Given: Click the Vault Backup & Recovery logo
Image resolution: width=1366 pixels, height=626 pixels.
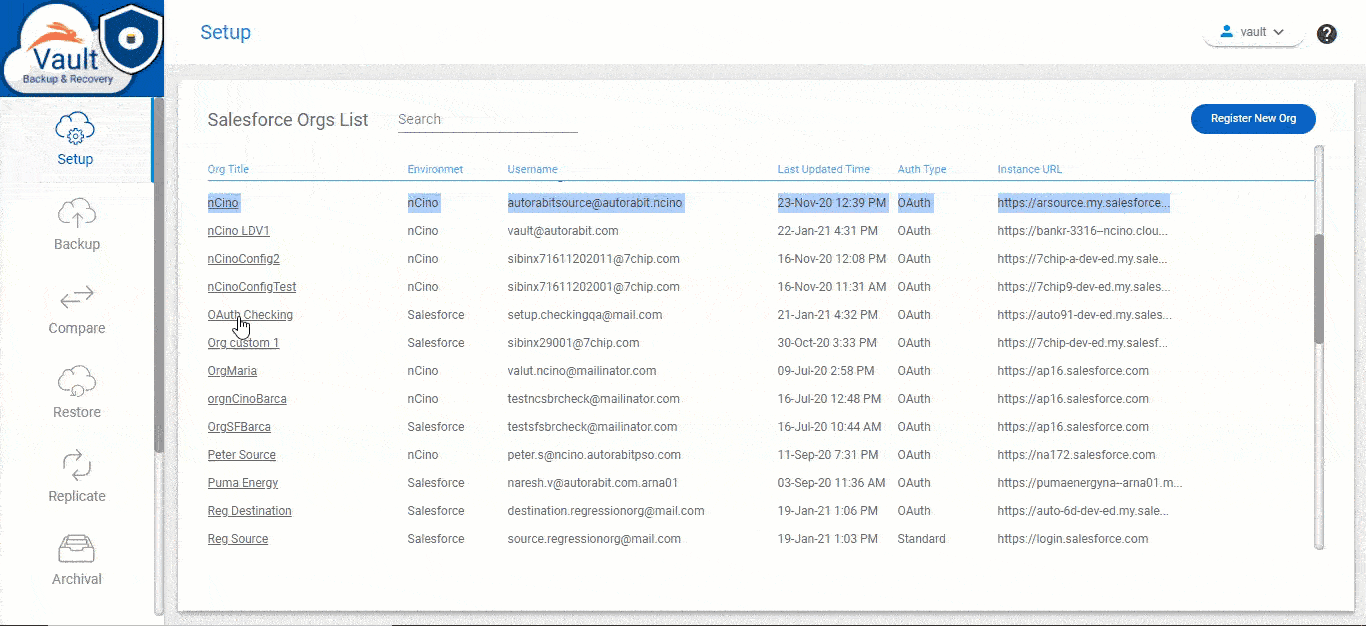Looking at the screenshot, I should 83,48.
